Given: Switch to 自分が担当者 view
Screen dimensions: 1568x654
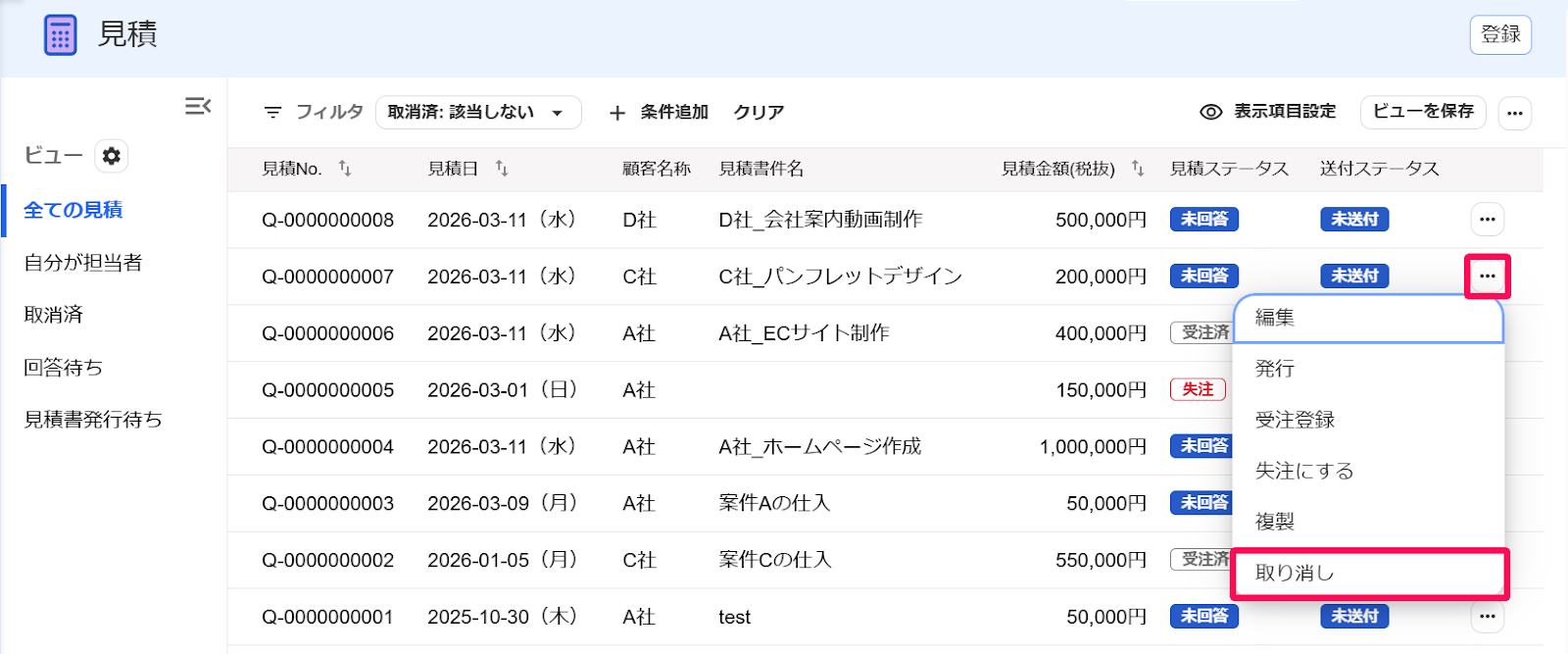Looking at the screenshot, I should [83, 263].
